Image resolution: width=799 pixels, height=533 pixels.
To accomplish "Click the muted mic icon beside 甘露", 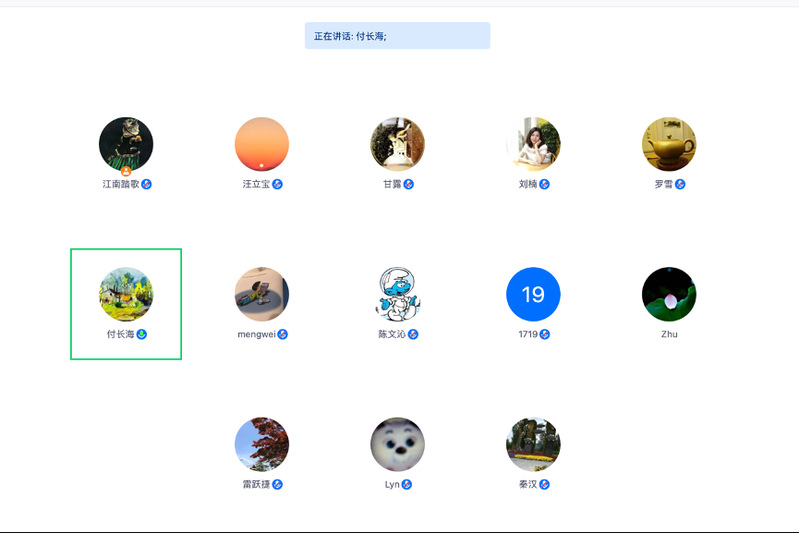I will (x=409, y=184).
